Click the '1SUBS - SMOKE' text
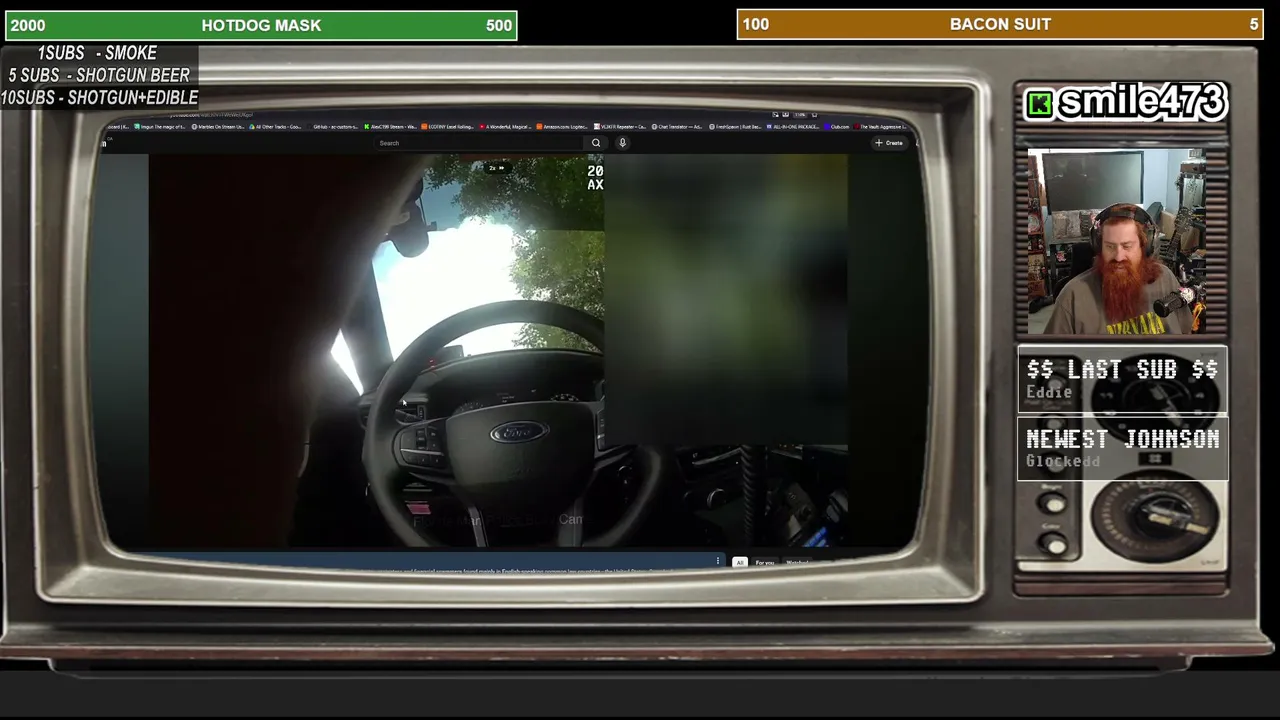The width and height of the screenshot is (1280, 720). click(97, 53)
